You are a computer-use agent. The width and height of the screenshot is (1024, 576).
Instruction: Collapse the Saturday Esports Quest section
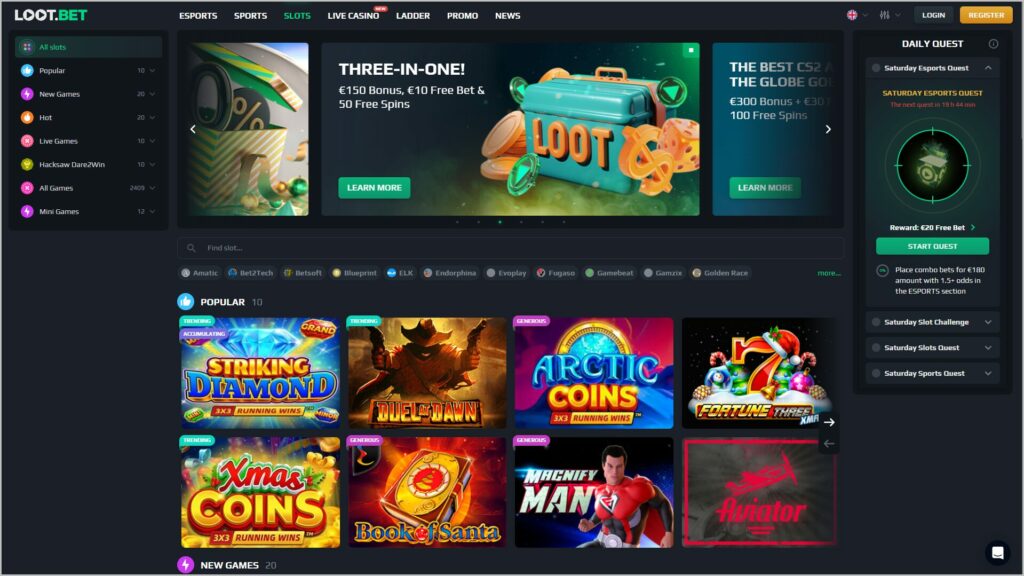click(988, 68)
